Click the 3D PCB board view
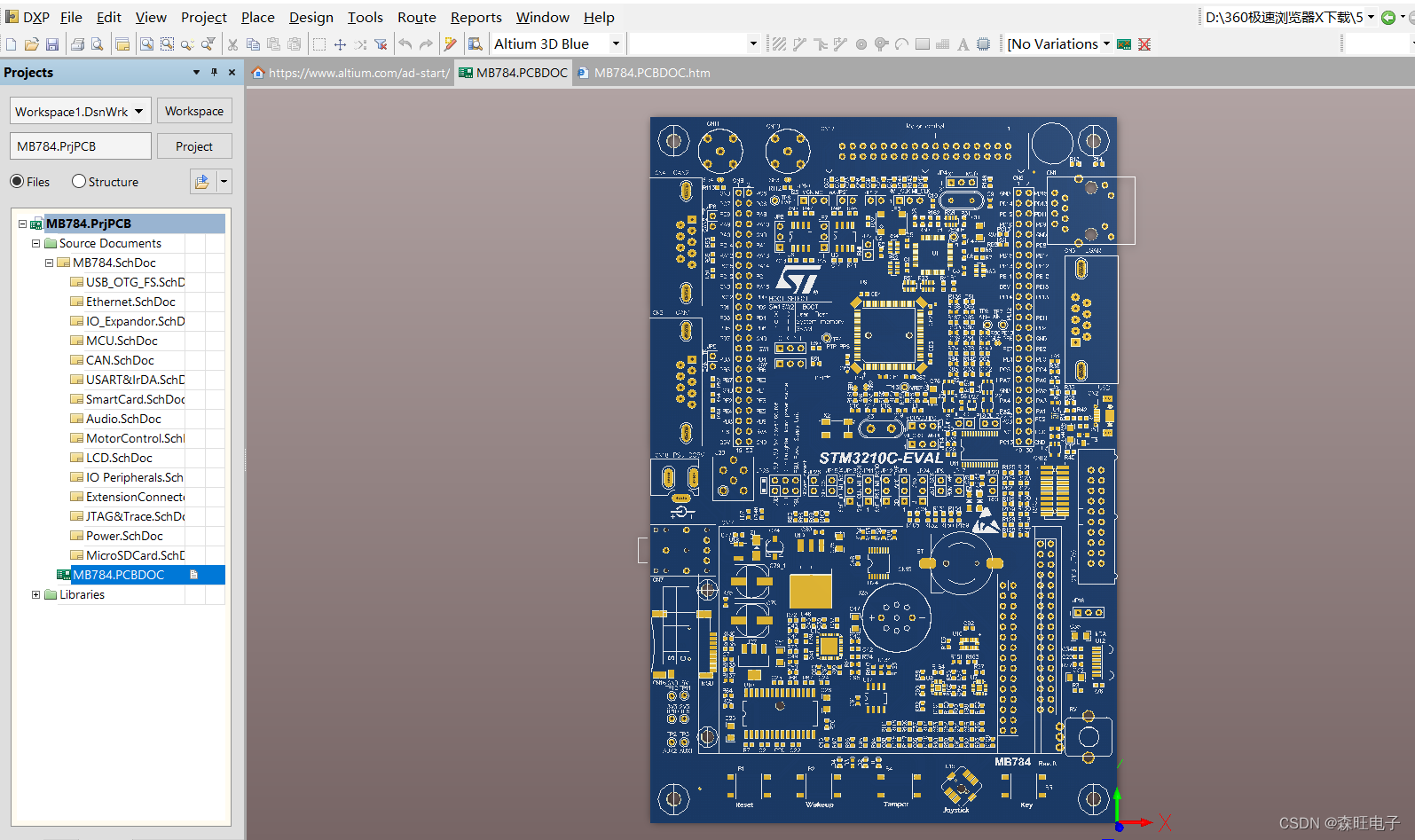Screen dimensions: 1415x840 coord(884,470)
